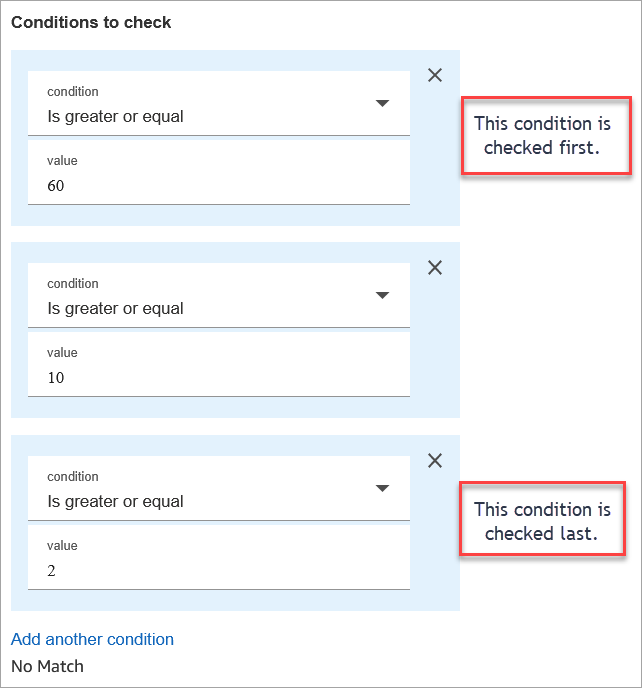The image size is (642, 688).
Task: Focus the value field containing 10
Action: 218,377
